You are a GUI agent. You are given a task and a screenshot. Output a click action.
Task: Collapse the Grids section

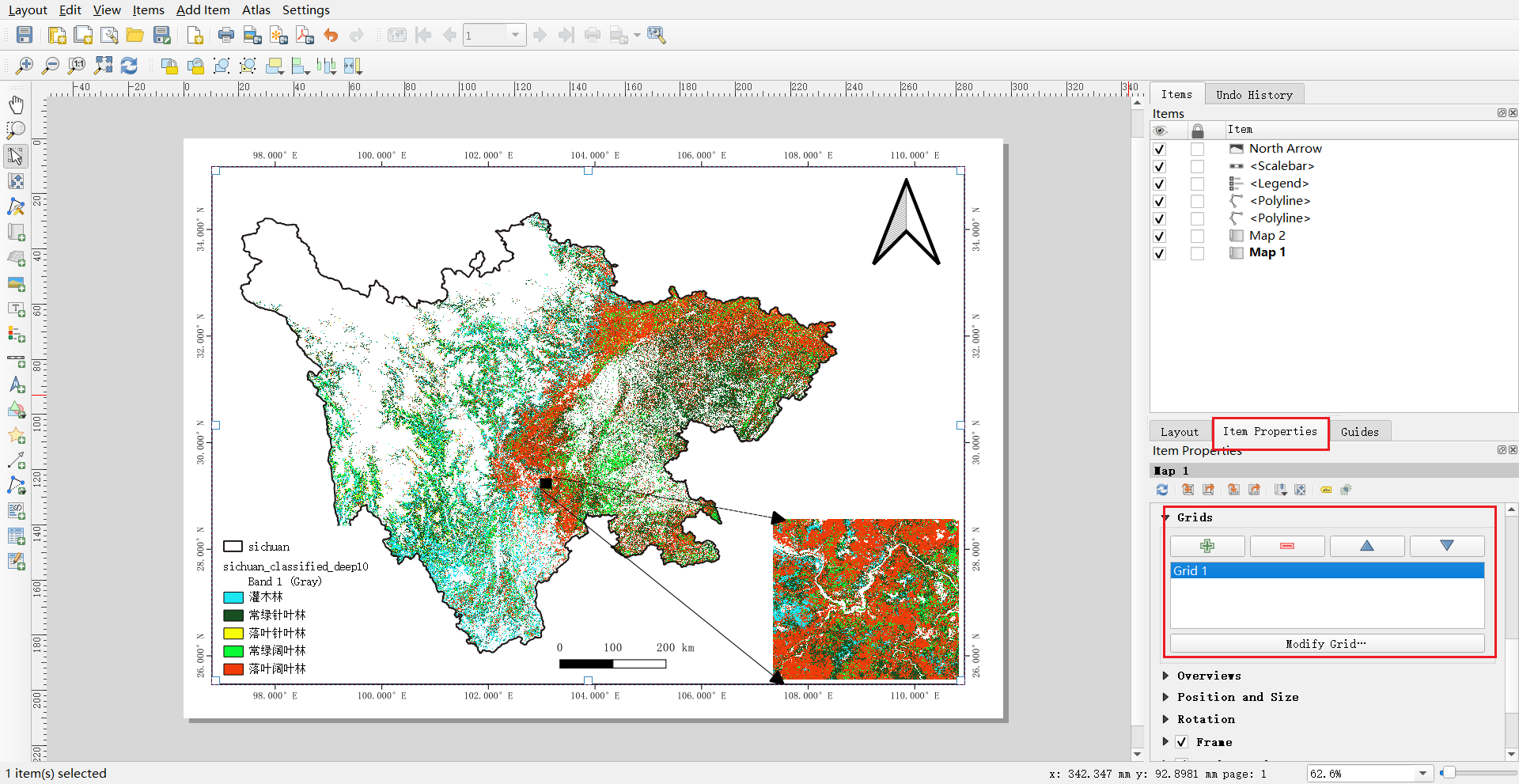click(1166, 517)
